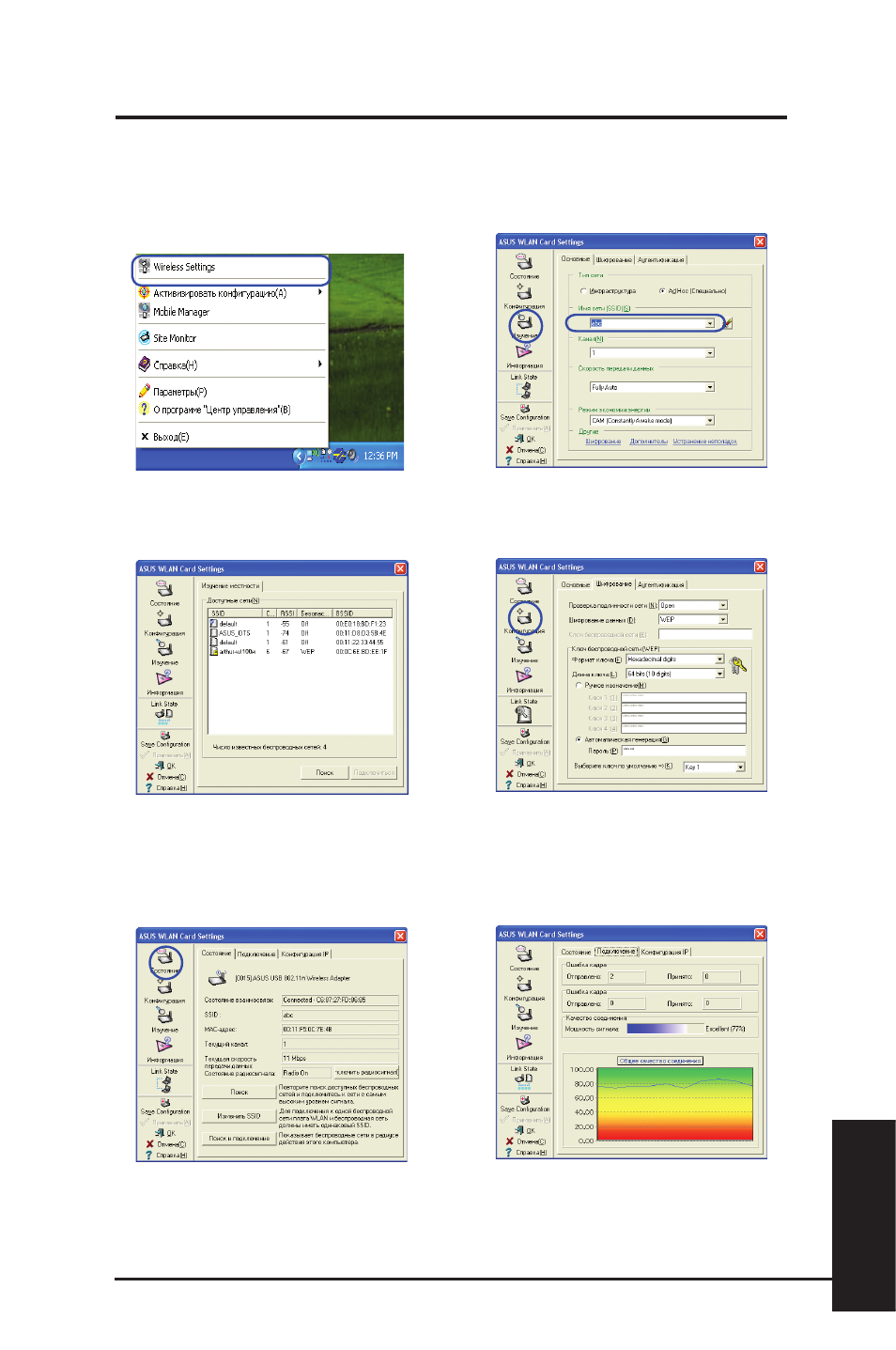
Task: Click the signal strength Excellent (77%) bar
Action: pyautogui.click(x=663, y=1029)
